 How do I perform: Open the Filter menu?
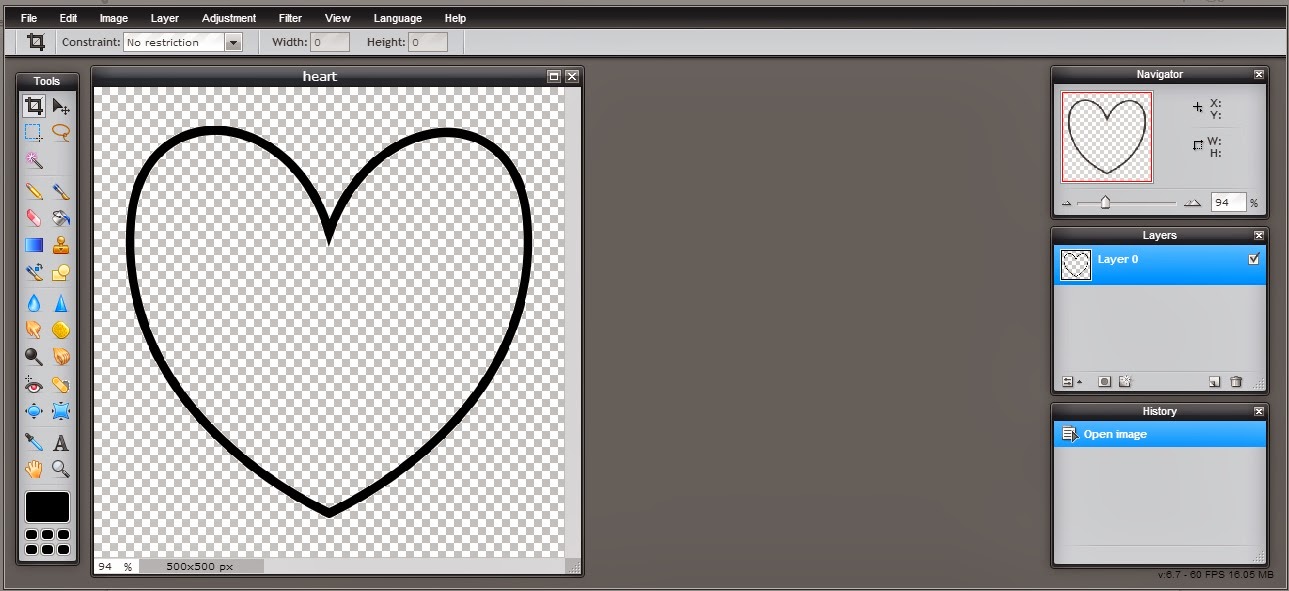tap(290, 18)
